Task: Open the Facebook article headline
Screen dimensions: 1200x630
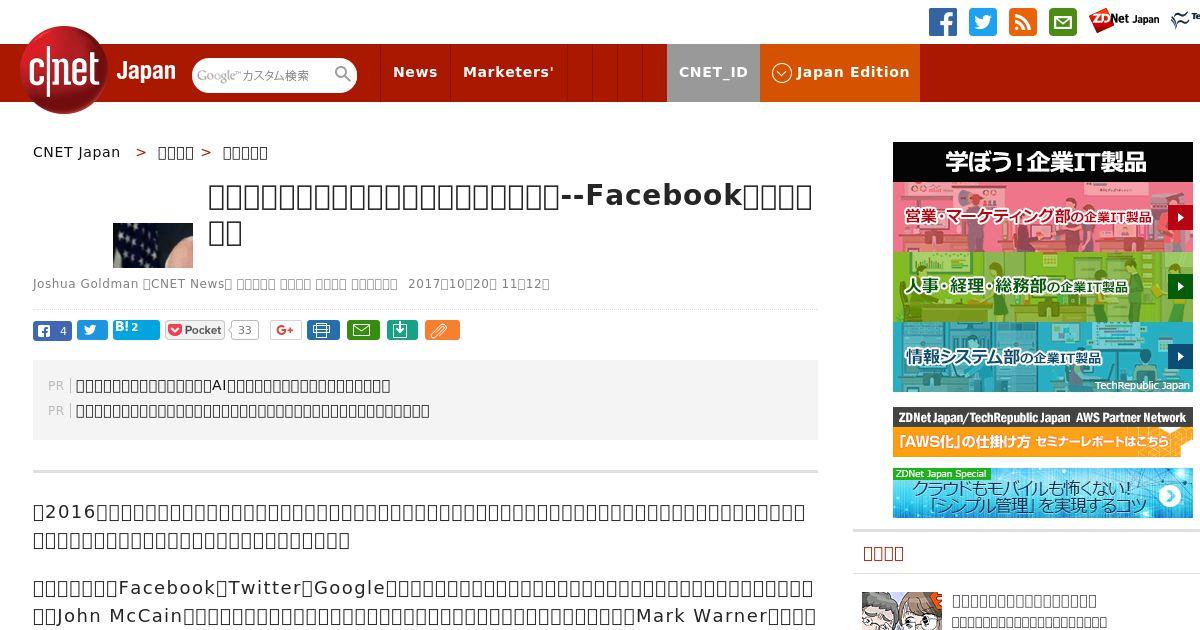Action: pyautogui.click(x=510, y=213)
